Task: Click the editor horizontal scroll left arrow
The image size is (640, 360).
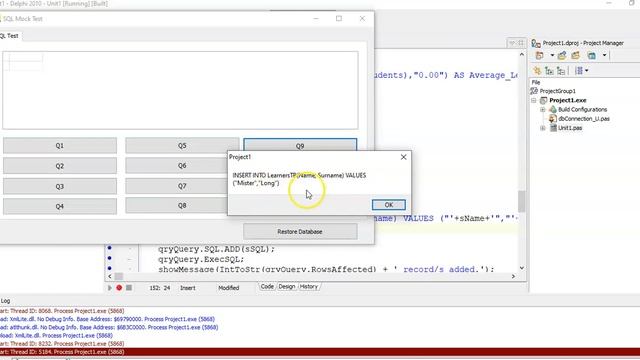Action: point(110,276)
